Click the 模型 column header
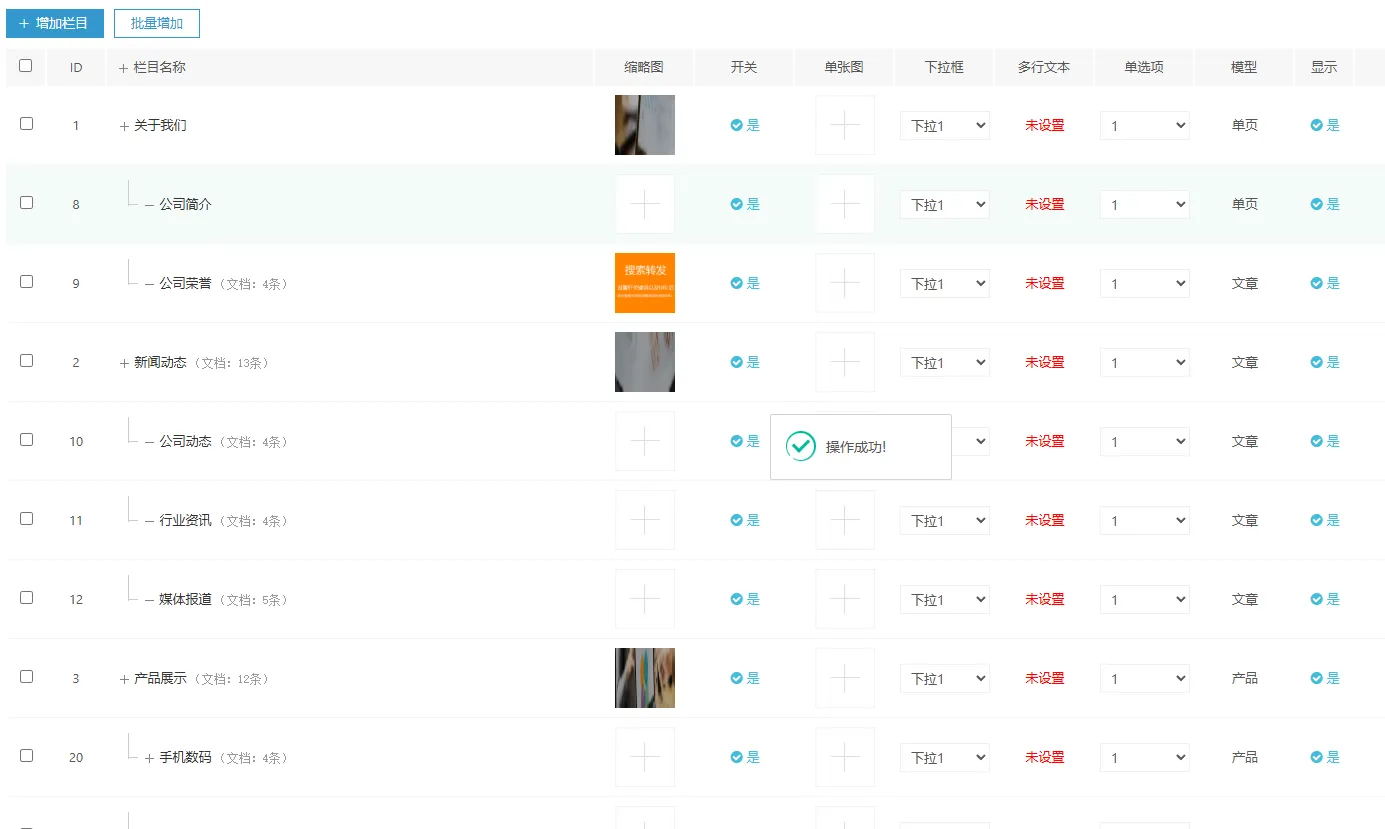The height and width of the screenshot is (829, 1385). [1244, 68]
